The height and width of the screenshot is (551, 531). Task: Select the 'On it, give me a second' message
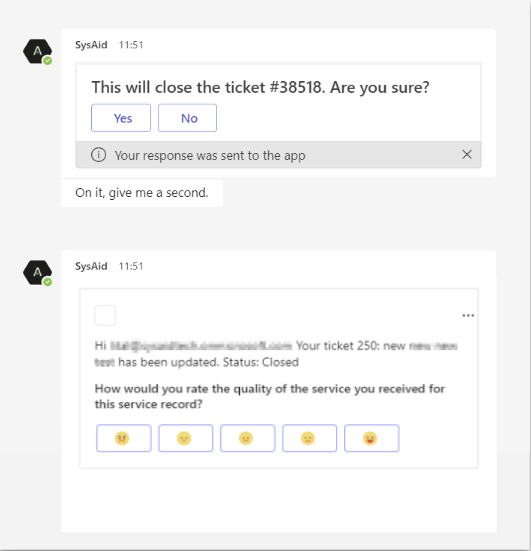point(142,193)
